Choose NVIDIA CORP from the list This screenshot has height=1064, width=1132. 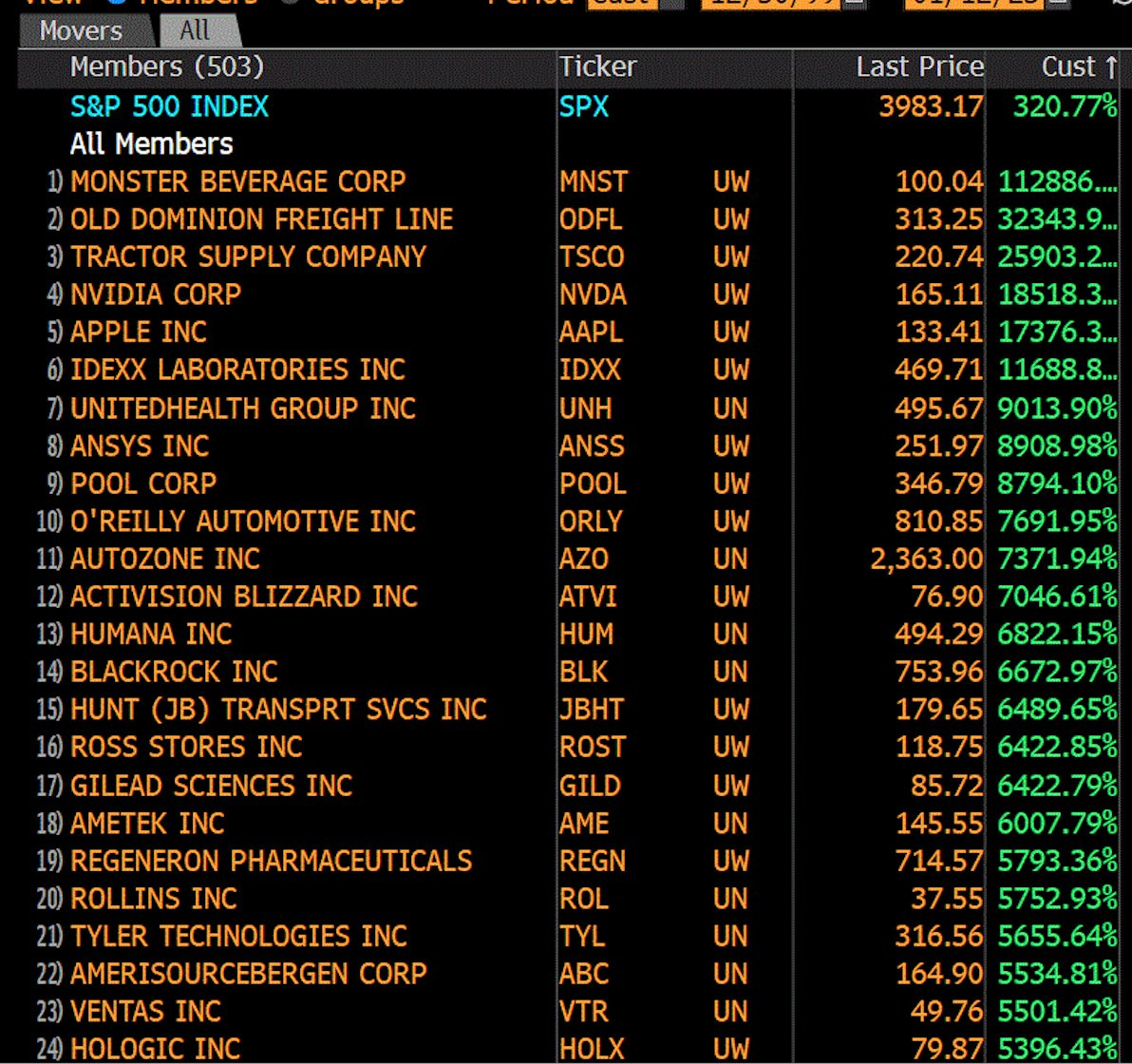[x=156, y=294]
